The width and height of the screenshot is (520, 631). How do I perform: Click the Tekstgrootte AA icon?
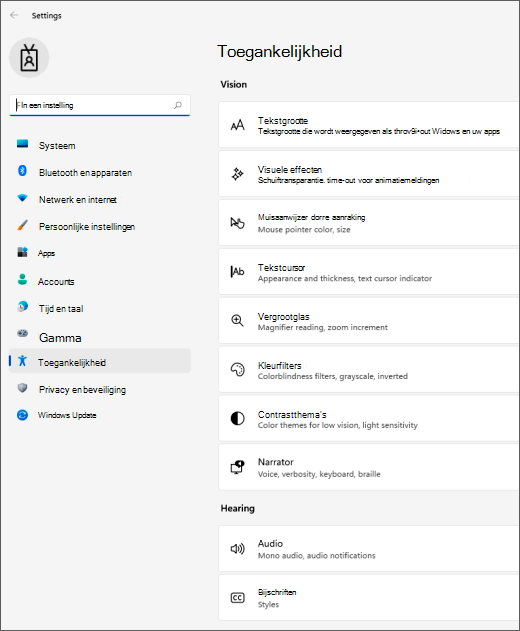tap(237, 125)
